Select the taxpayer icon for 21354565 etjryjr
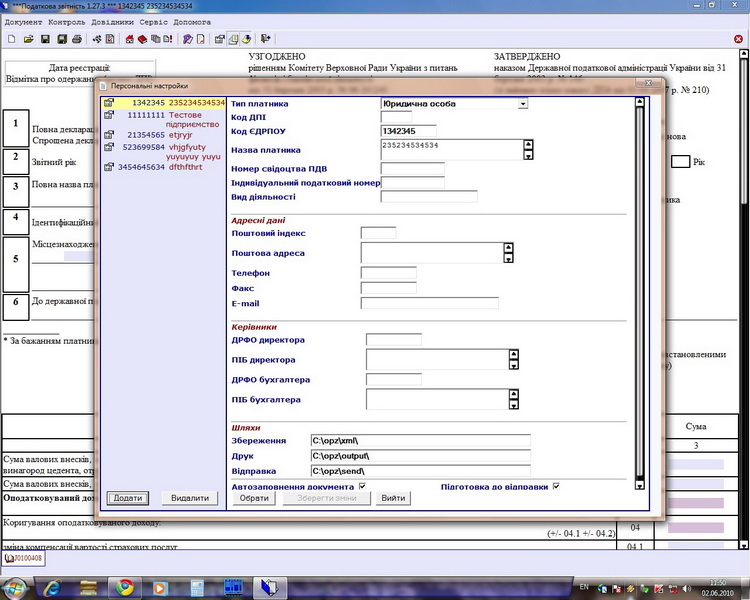750x600 pixels. (109, 134)
